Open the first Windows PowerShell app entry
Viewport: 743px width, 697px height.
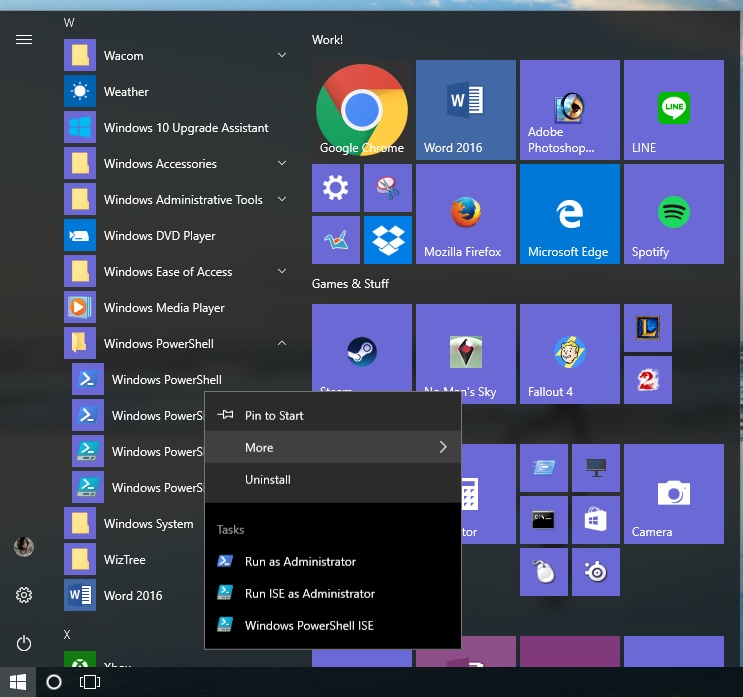(x=180, y=380)
